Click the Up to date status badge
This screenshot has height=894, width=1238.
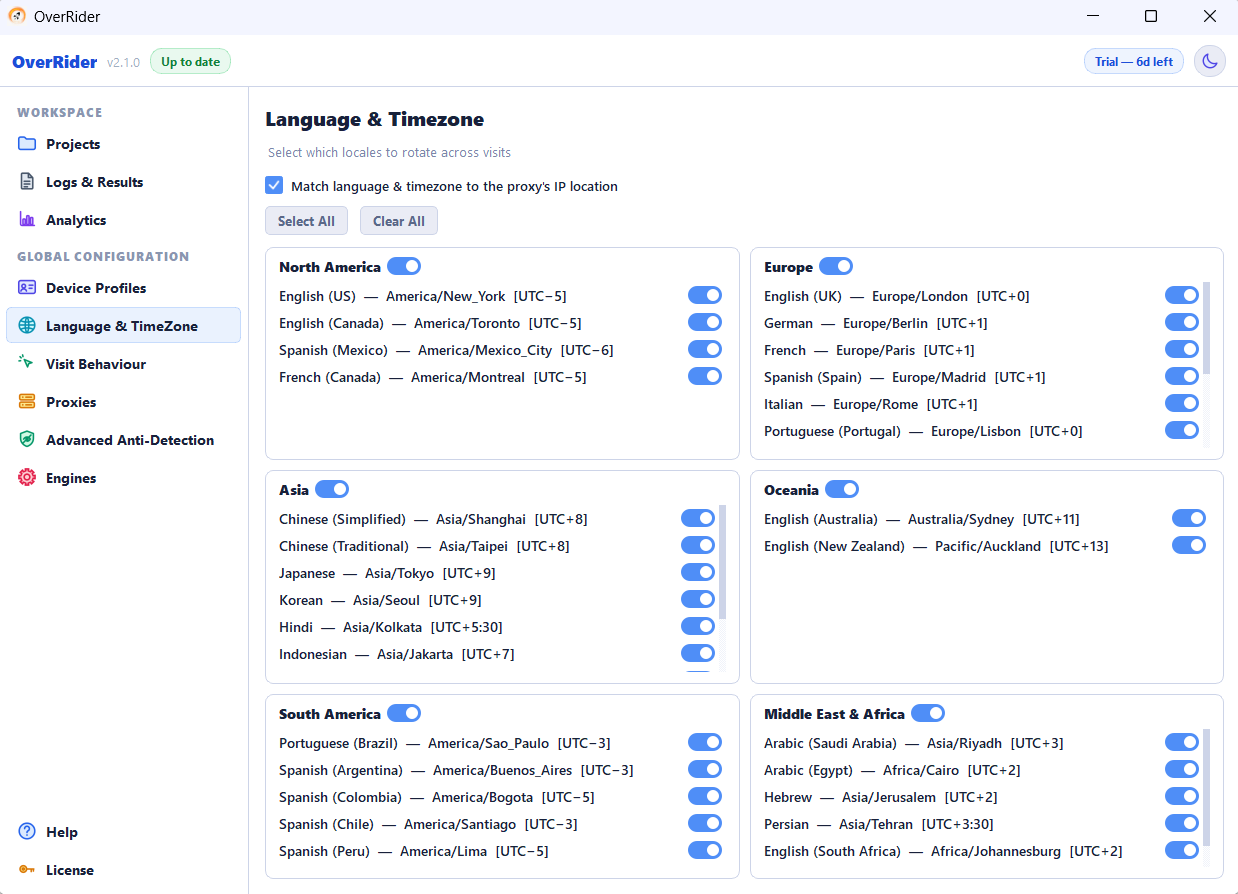tap(190, 62)
